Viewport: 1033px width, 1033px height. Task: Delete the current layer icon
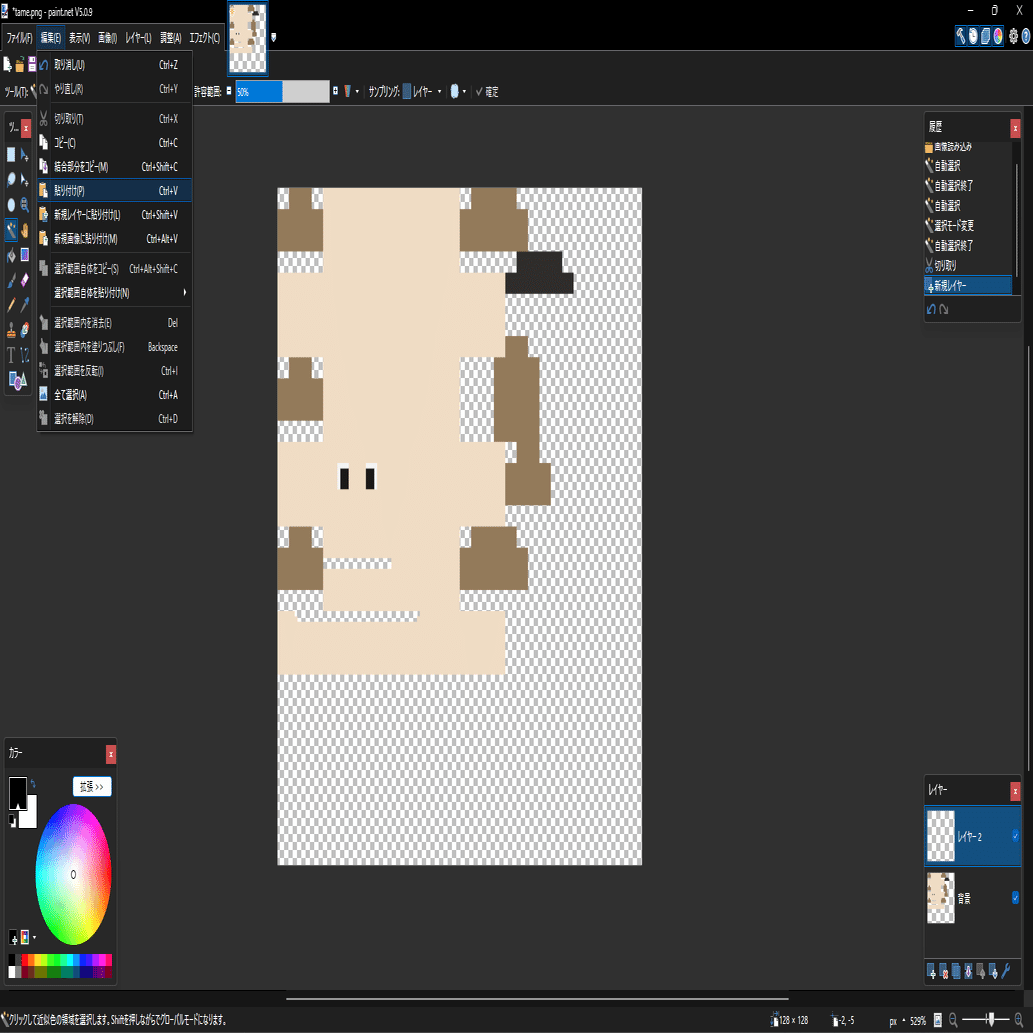pos(944,971)
